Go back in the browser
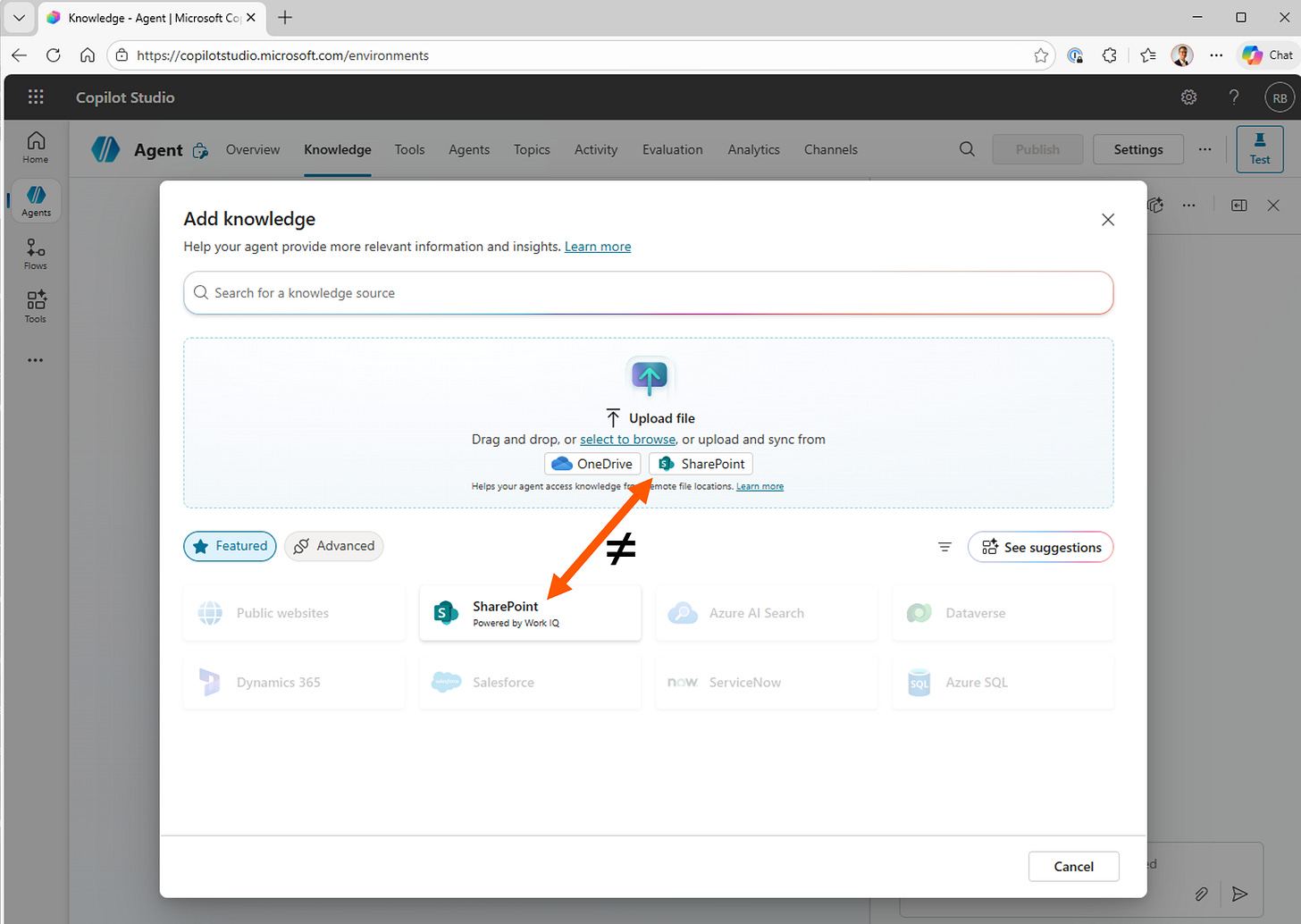Screen dimensions: 1301x924 [19, 55]
